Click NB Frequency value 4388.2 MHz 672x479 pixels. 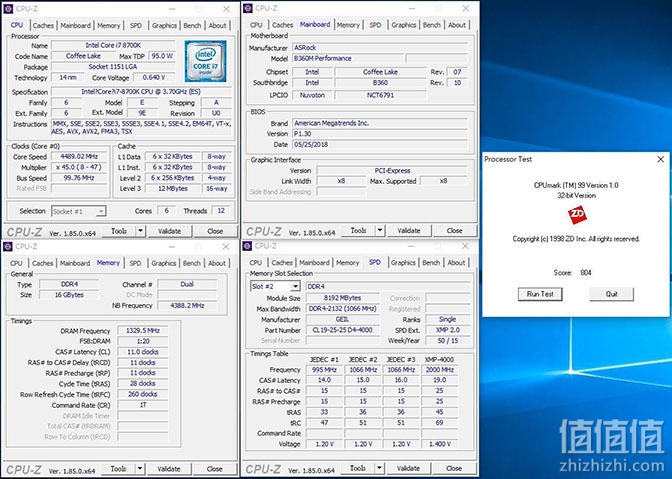pyautogui.click(x=187, y=305)
